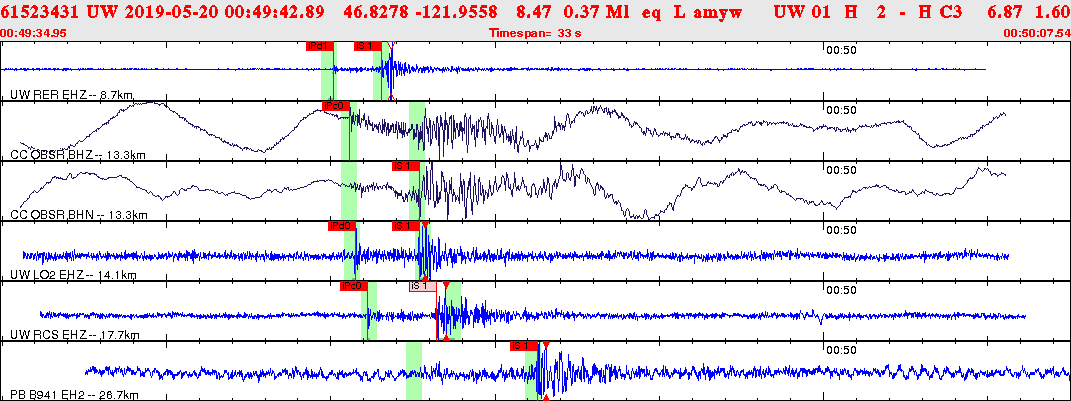Screen dimensions: 1071x401
Task: Select the iPd1 pick flag on UW RER trace
Action: point(320,46)
